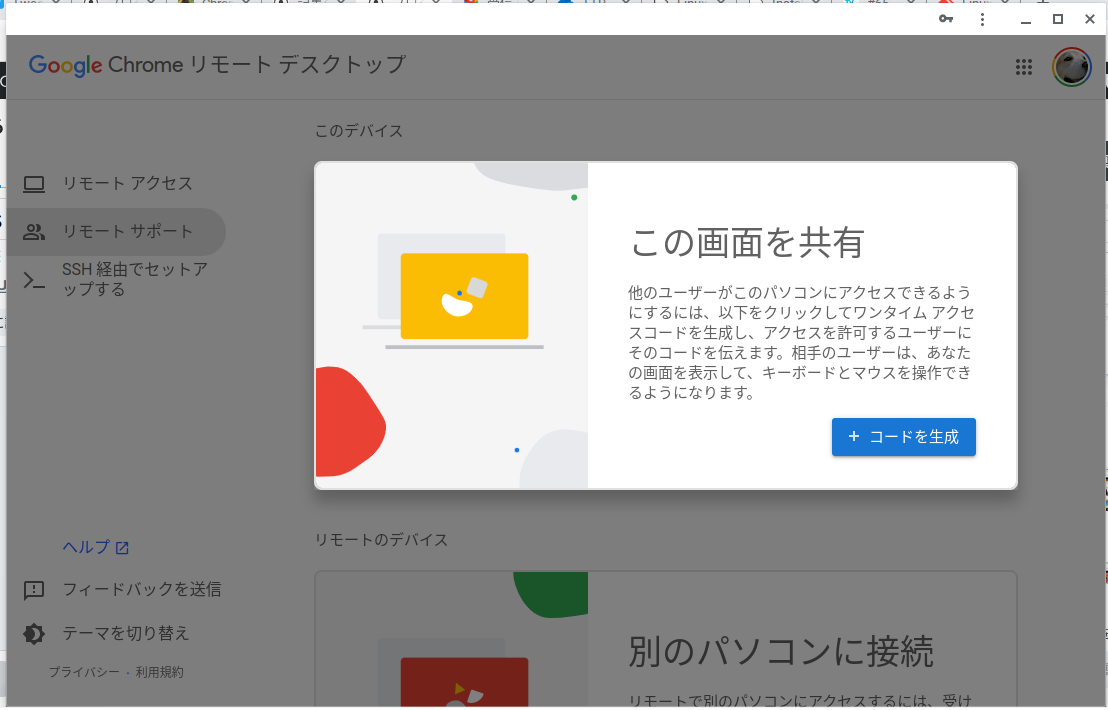This screenshot has width=1108, height=710.
Task: Open the プライバシー link
Action: 84,672
